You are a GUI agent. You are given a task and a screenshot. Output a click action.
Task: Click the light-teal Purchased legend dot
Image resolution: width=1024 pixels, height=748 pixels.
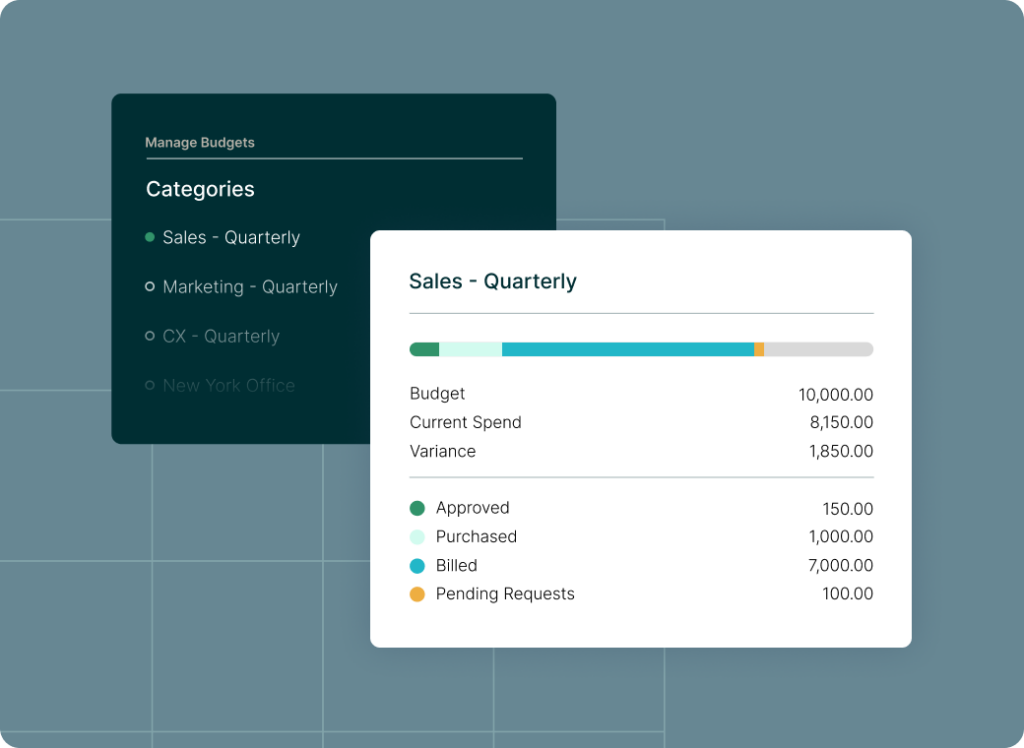pyautogui.click(x=418, y=537)
